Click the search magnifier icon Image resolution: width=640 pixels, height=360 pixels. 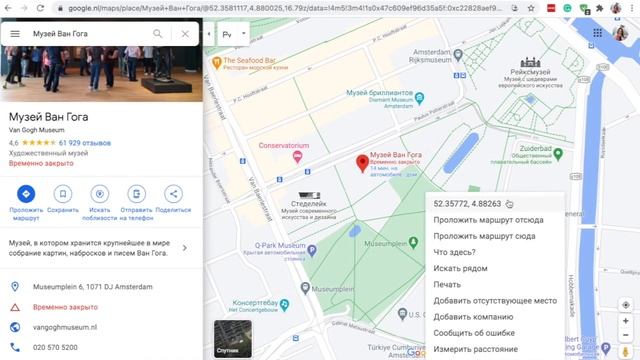(158, 33)
